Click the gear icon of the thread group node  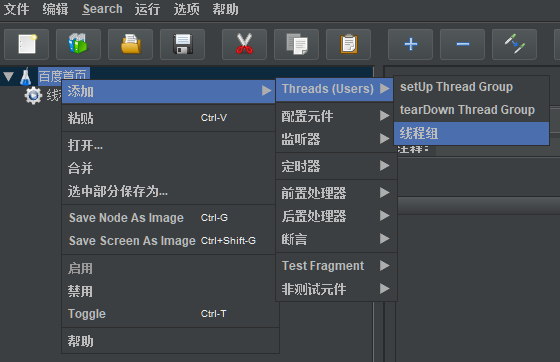coord(33,95)
